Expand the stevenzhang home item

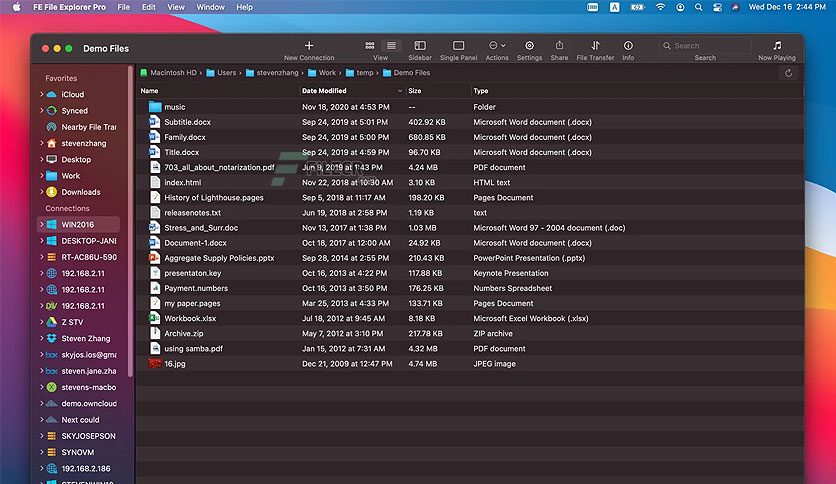42,143
